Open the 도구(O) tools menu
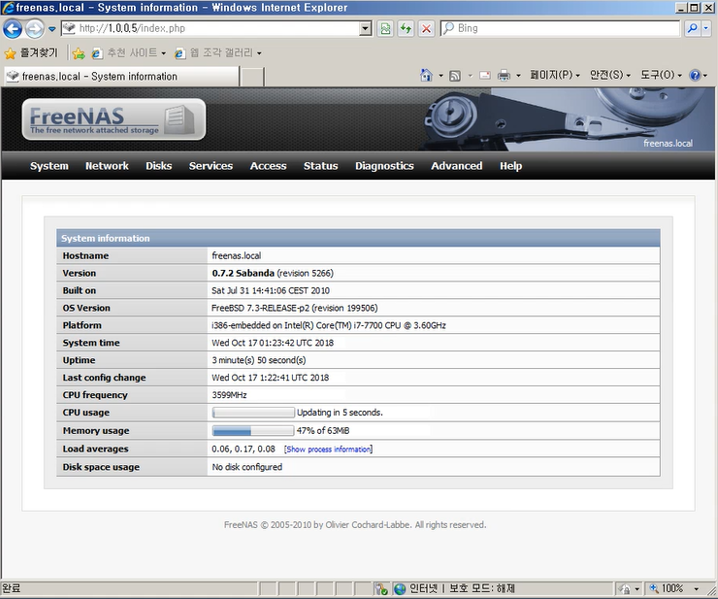The height and width of the screenshot is (599, 718). click(x=661, y=75)
